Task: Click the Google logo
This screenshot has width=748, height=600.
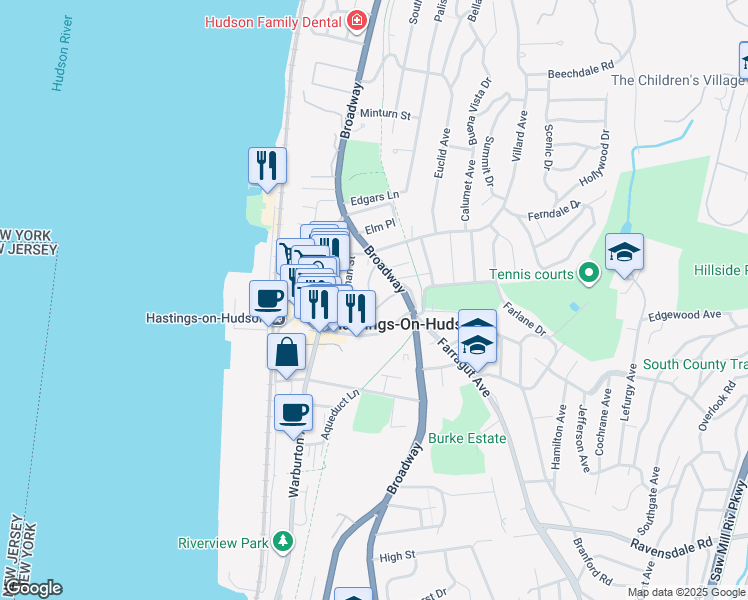Action: [32, 589]
